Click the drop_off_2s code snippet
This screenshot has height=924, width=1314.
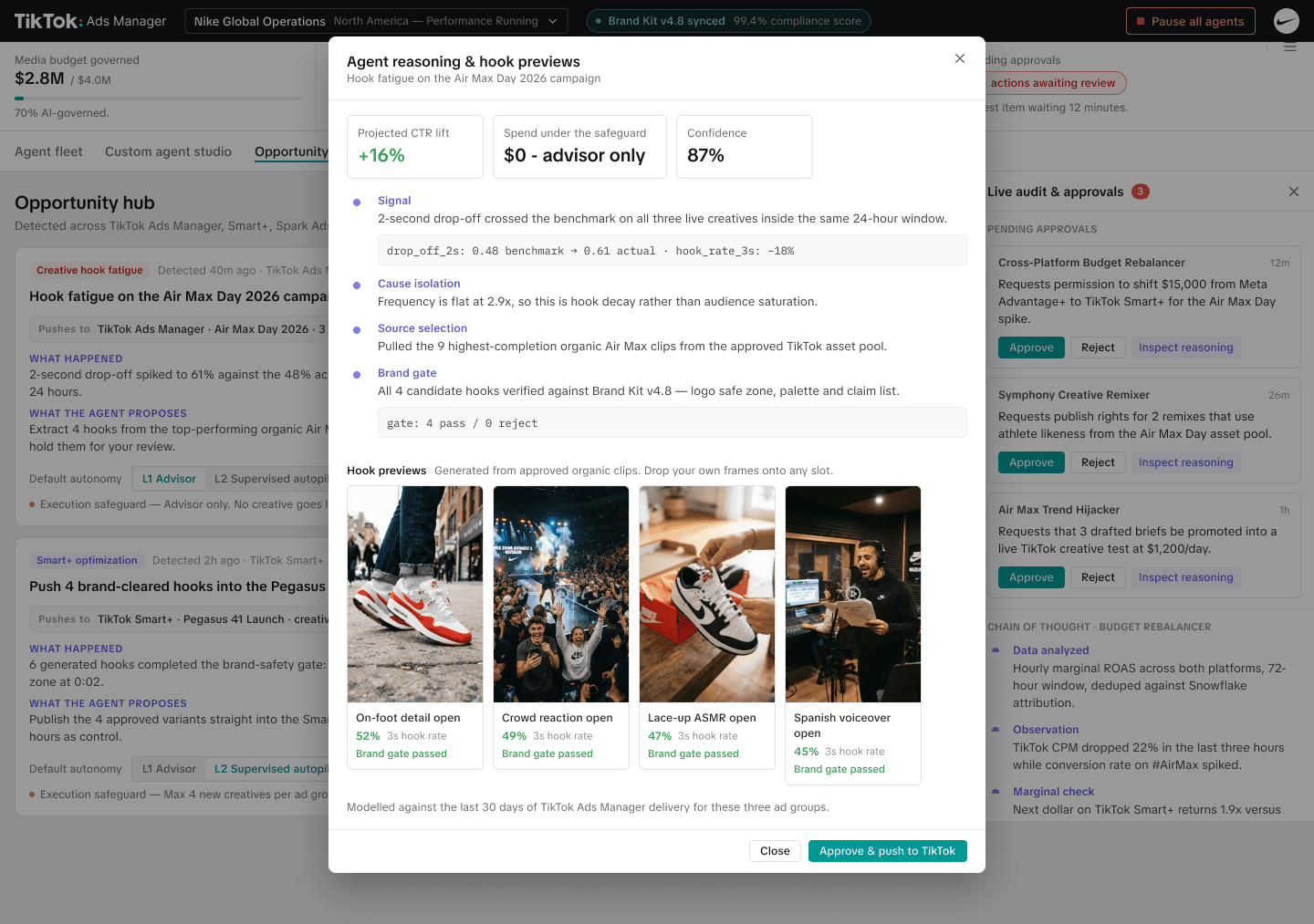[673, 251]
